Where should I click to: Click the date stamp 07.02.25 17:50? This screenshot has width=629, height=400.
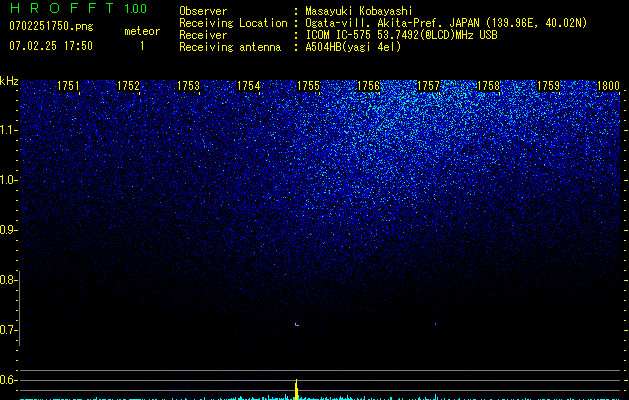tap(51, 46)
